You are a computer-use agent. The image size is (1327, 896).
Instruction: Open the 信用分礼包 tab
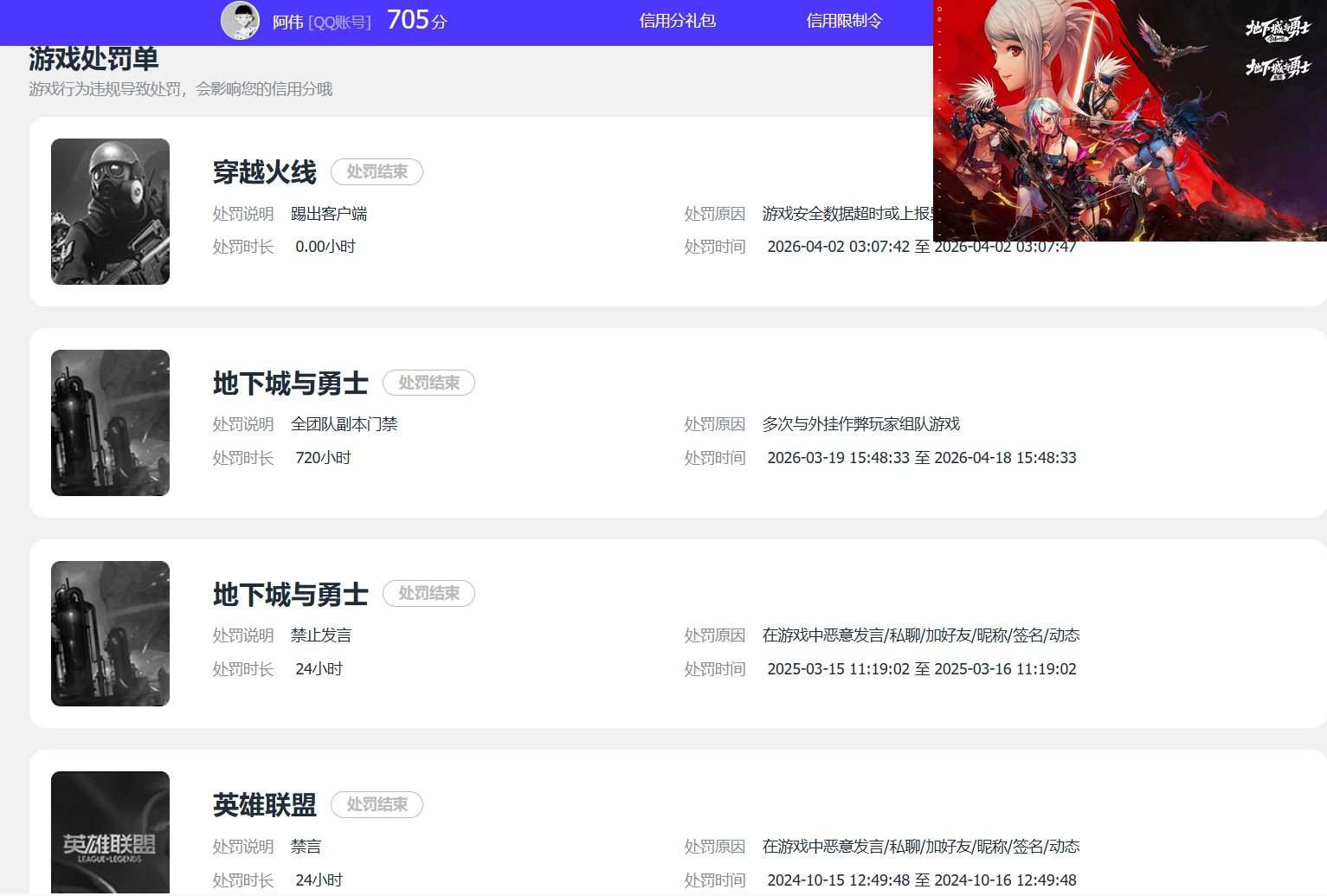(x=677, y=21)
